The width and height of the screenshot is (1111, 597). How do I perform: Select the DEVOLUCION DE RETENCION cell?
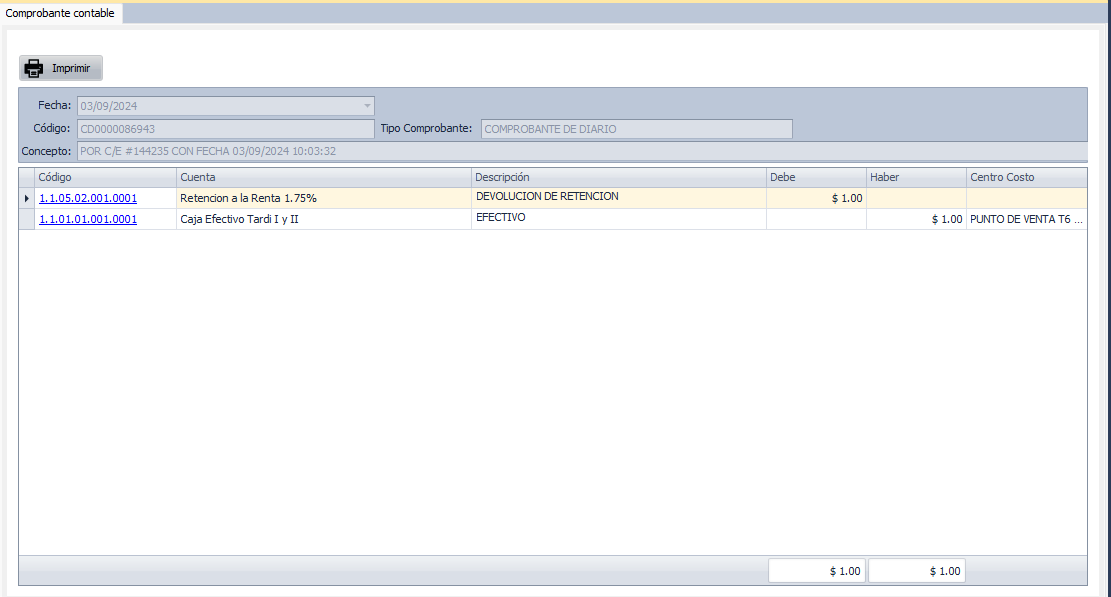(619, 198)
